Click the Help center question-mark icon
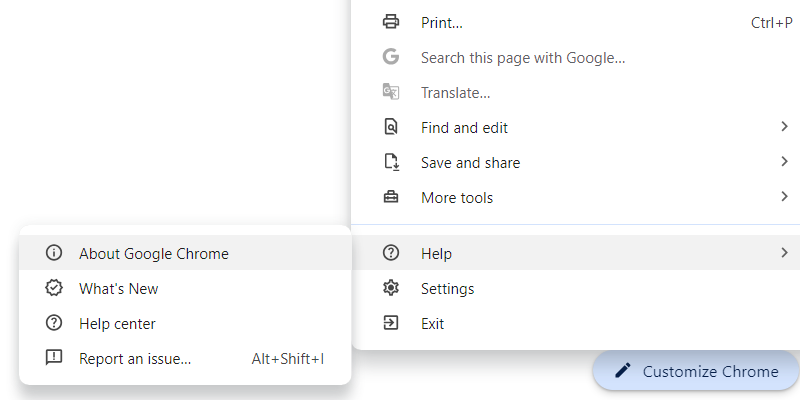800x400 pixels. tap(54, 323)
